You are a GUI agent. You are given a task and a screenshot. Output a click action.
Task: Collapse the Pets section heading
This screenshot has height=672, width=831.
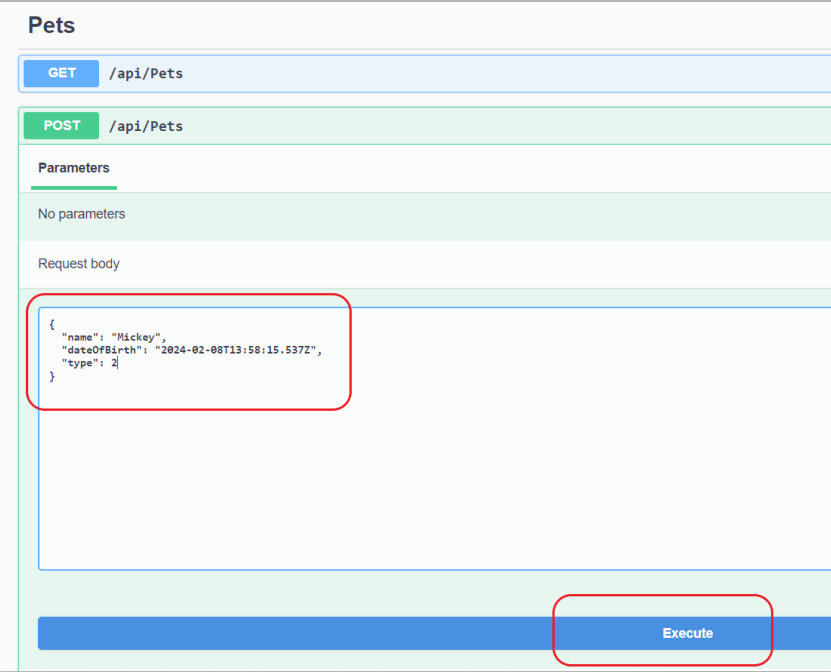click(x=52, y=25)
